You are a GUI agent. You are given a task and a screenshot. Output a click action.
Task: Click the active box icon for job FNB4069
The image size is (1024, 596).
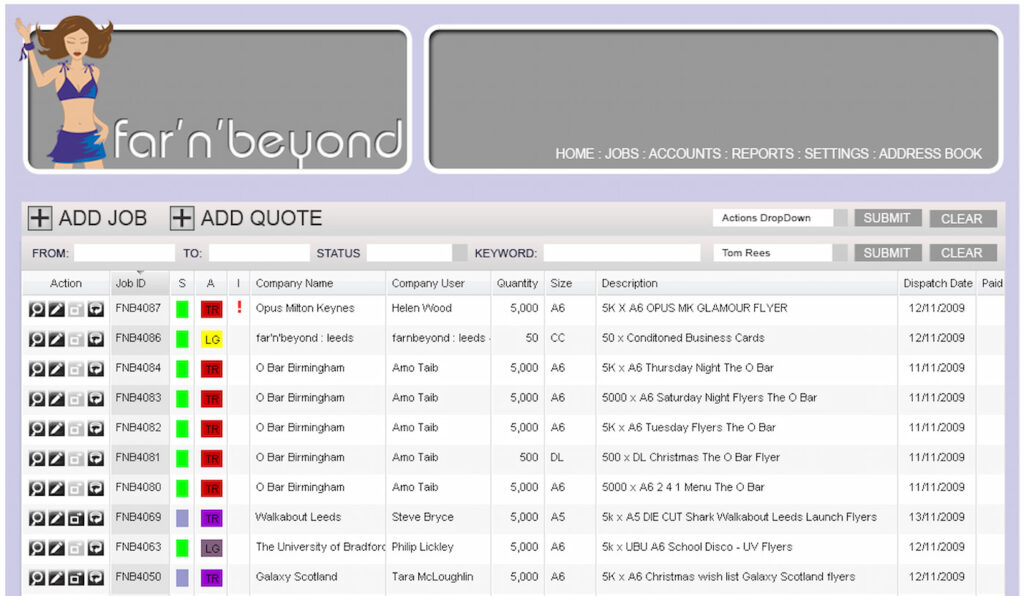(x=76, y=519)
